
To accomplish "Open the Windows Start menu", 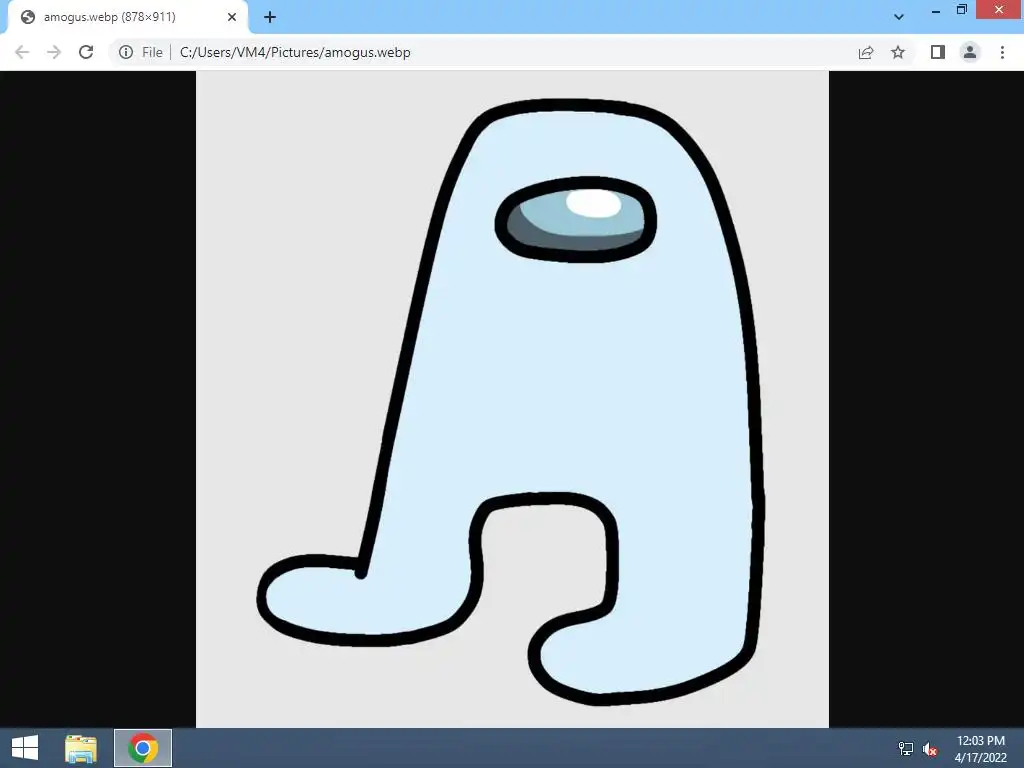I will [25, 748].
